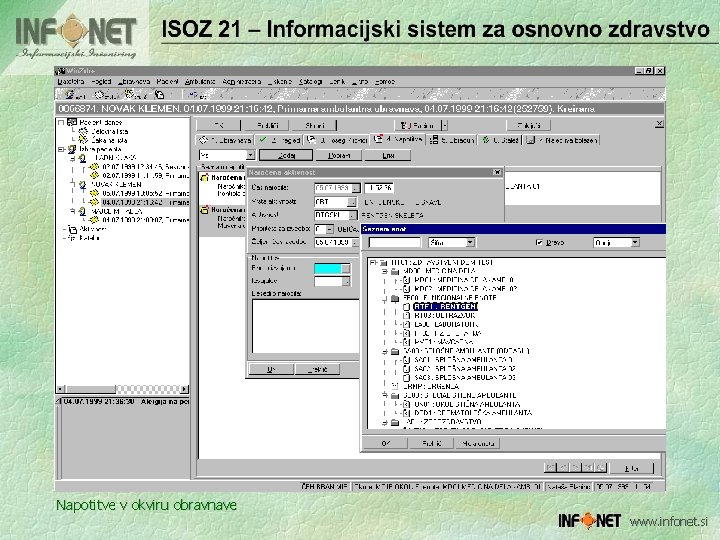
Task: Open the Čas naročila date dropdown
Action: point(356,188)
